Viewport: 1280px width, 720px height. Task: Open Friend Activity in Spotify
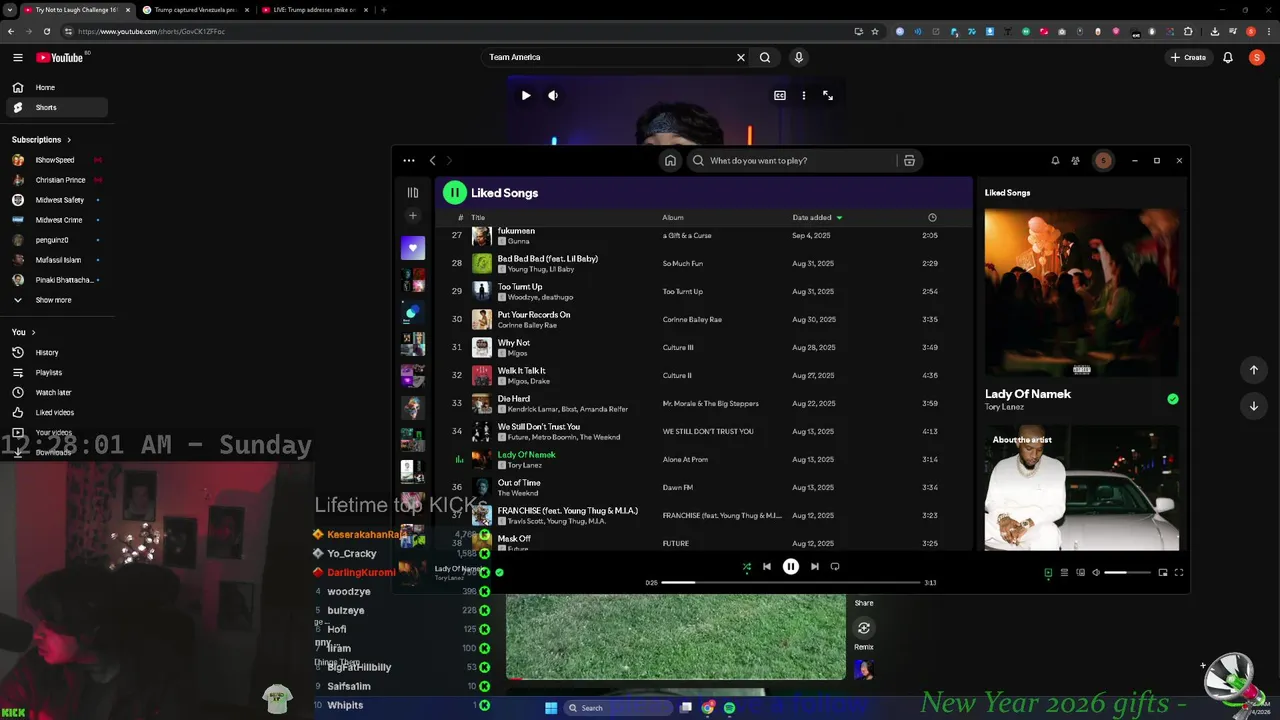[x=1075, y=160]
